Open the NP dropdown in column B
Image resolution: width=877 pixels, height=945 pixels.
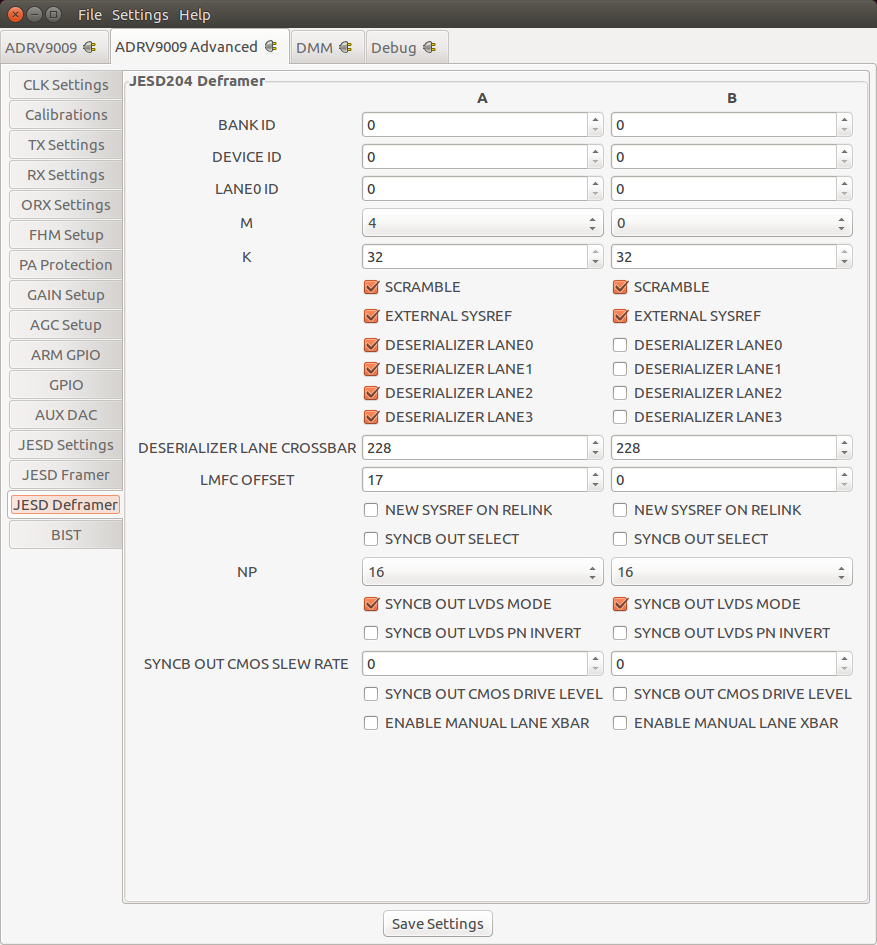click(x=732, y=572)
